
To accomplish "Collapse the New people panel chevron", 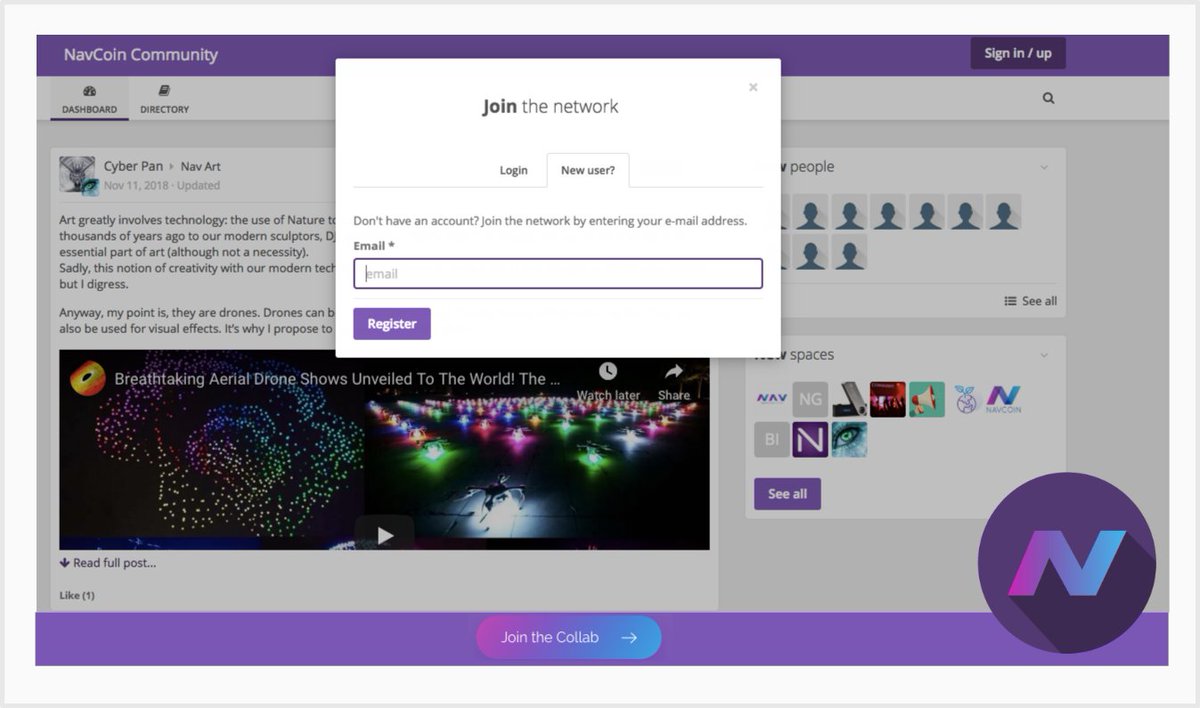I will (x=1044, y=167).
